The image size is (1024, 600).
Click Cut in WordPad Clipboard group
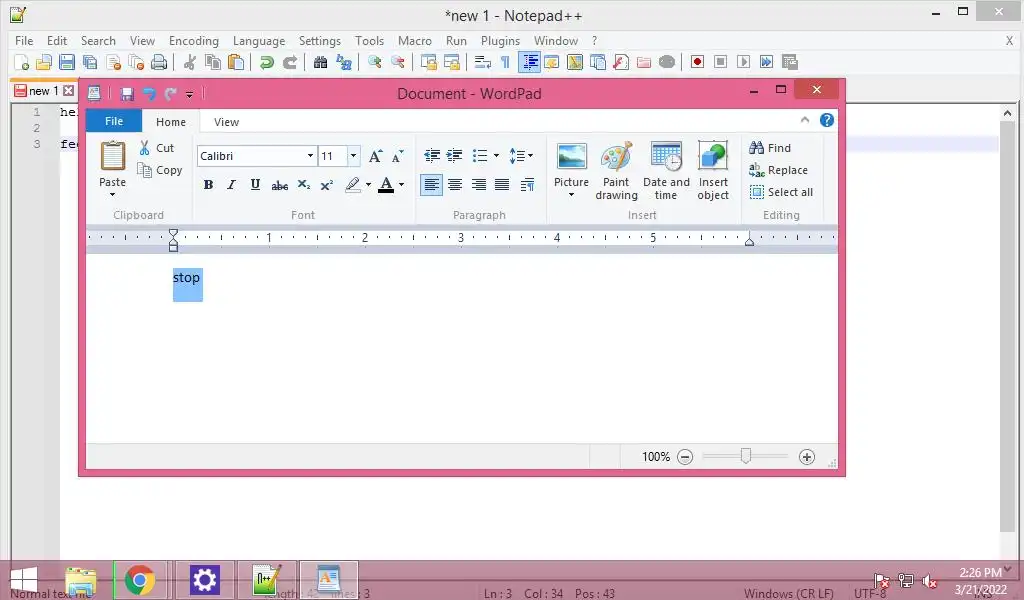157,148
